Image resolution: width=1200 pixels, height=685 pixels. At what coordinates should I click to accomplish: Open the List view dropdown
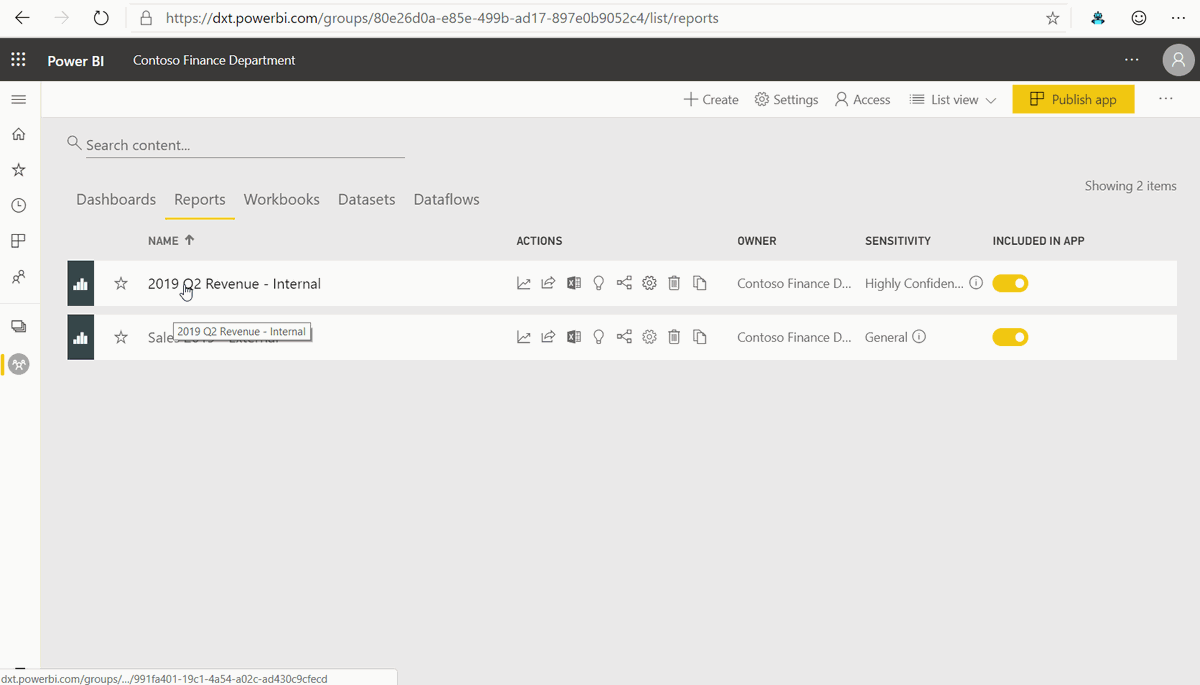952,99
